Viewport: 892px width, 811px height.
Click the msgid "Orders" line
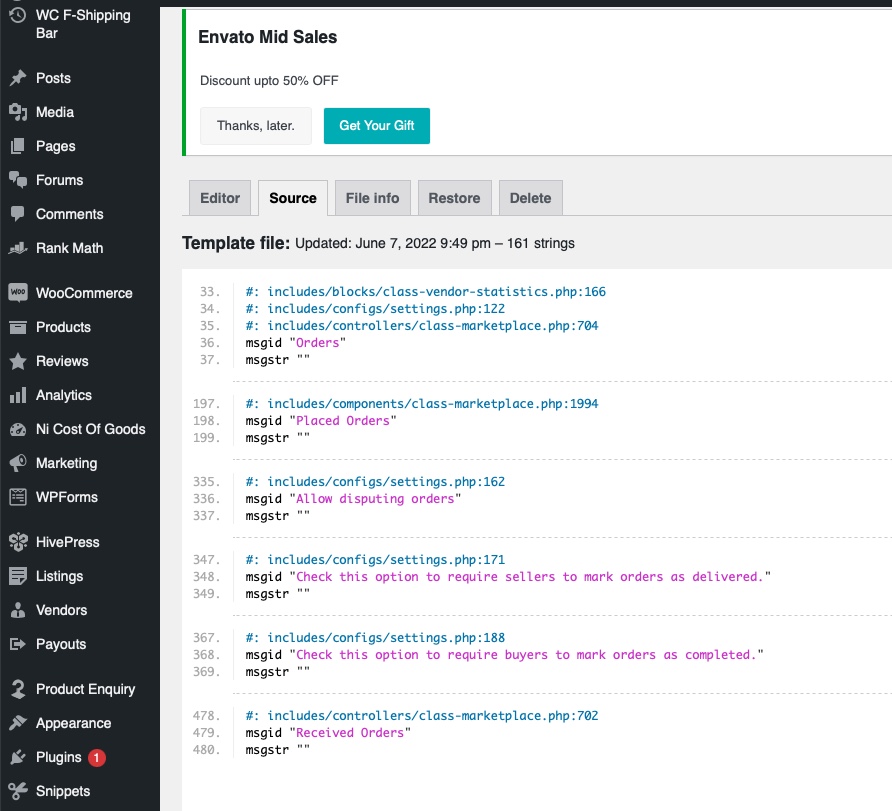tap(295, 343)
